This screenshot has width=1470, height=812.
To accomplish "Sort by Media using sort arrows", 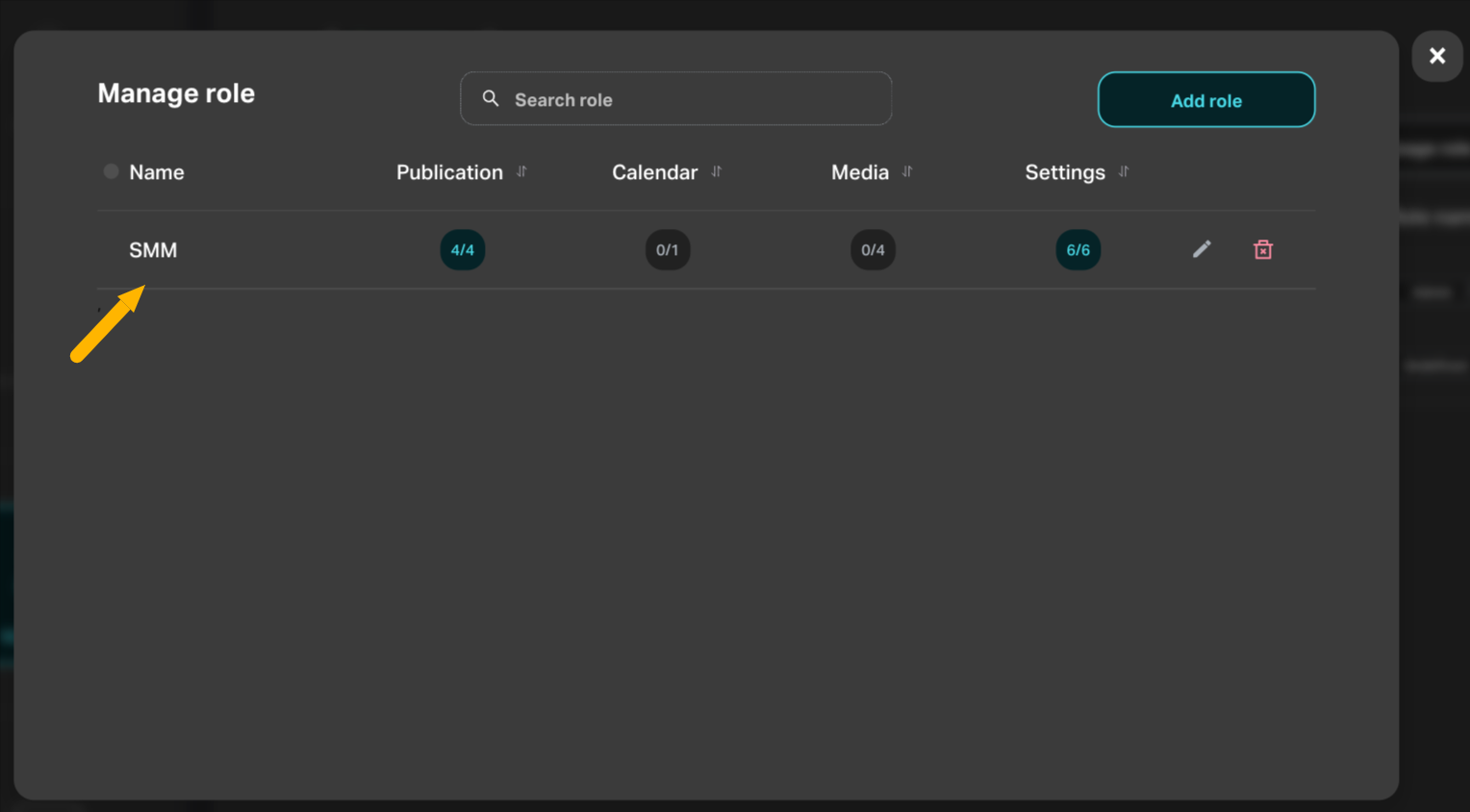I will pos(906,171).
